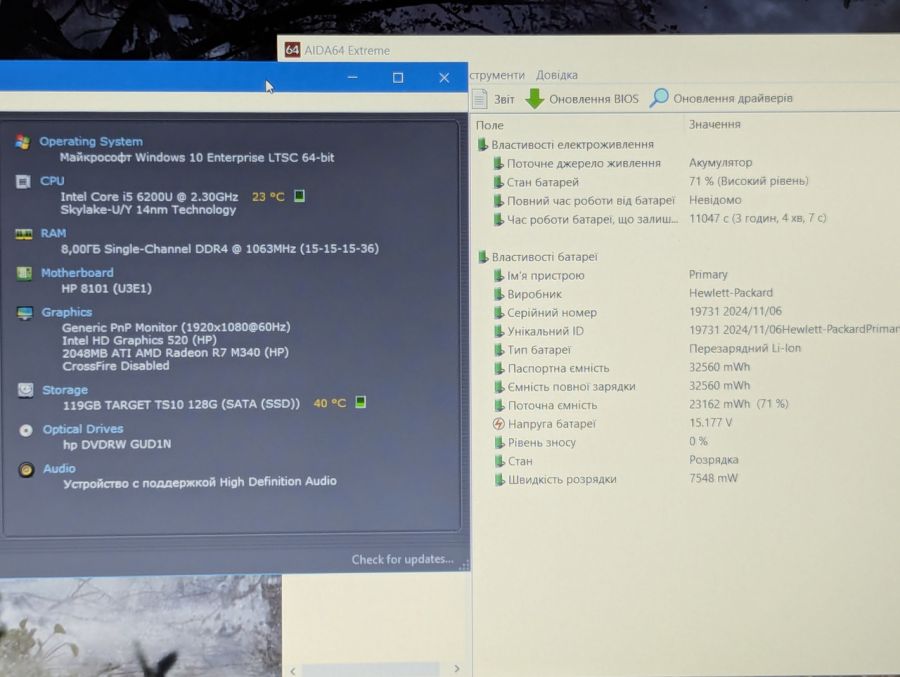Click the Властивості батареї group icon
The height and width of the screenshot is (677, 900).
click(x=483, y=257)
